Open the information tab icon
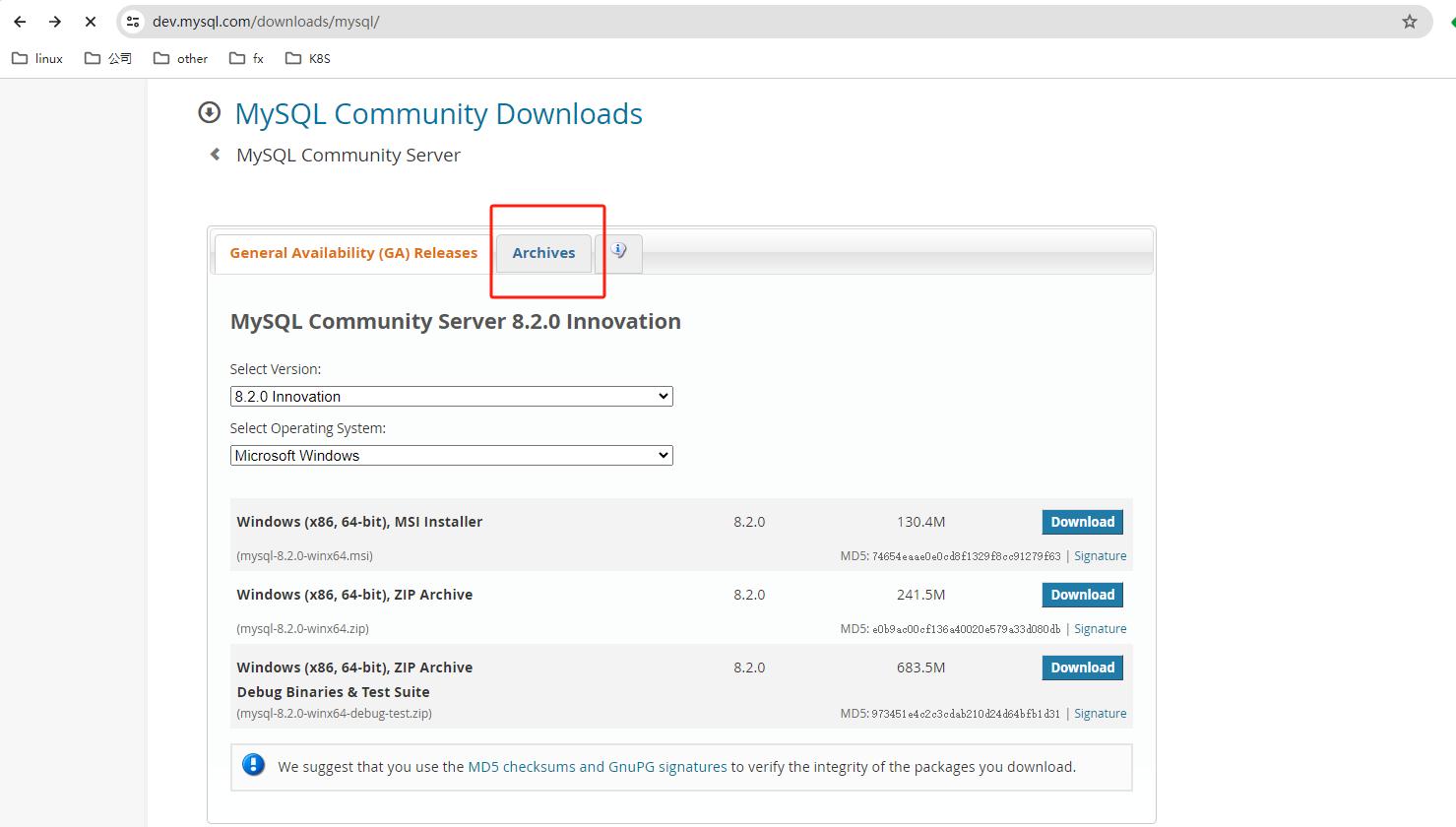The width and height of the screenshot is (1456, 827). coord(618,252)
